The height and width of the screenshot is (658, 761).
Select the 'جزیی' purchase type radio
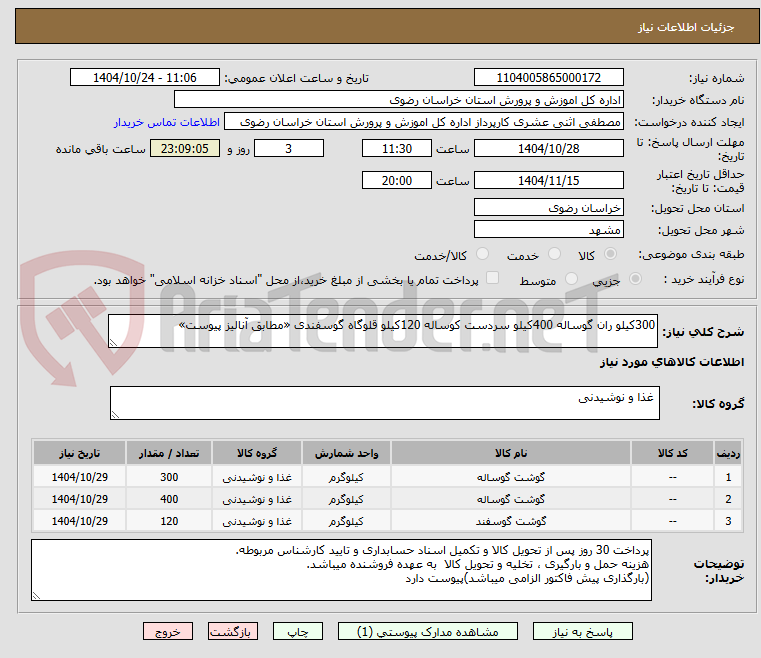[635, 279]
